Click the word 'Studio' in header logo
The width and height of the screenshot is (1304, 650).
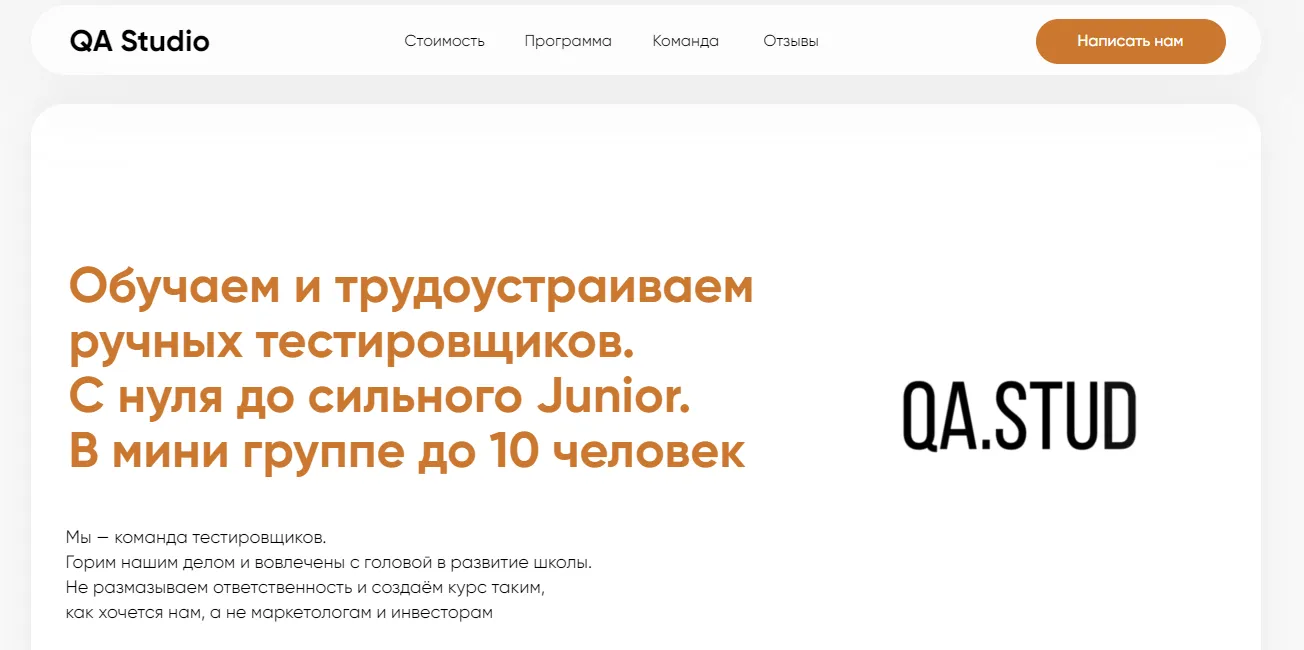(x=165, y=41)
